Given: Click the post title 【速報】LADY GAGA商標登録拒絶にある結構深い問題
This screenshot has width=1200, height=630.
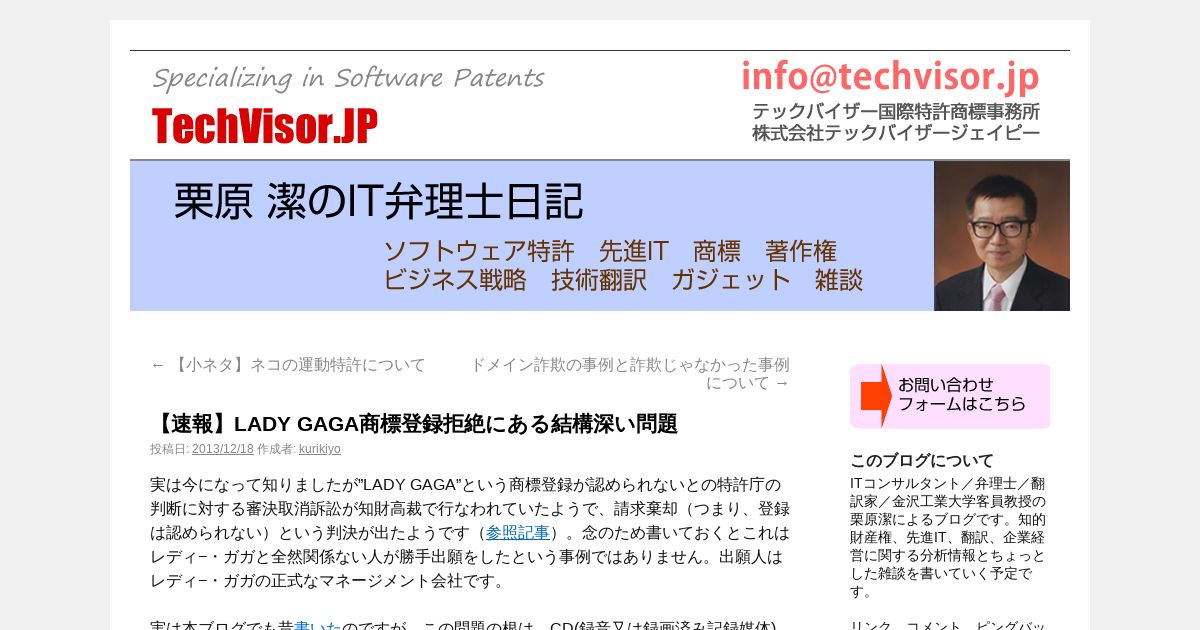Looking at the screenshot, I should (414, 424).
